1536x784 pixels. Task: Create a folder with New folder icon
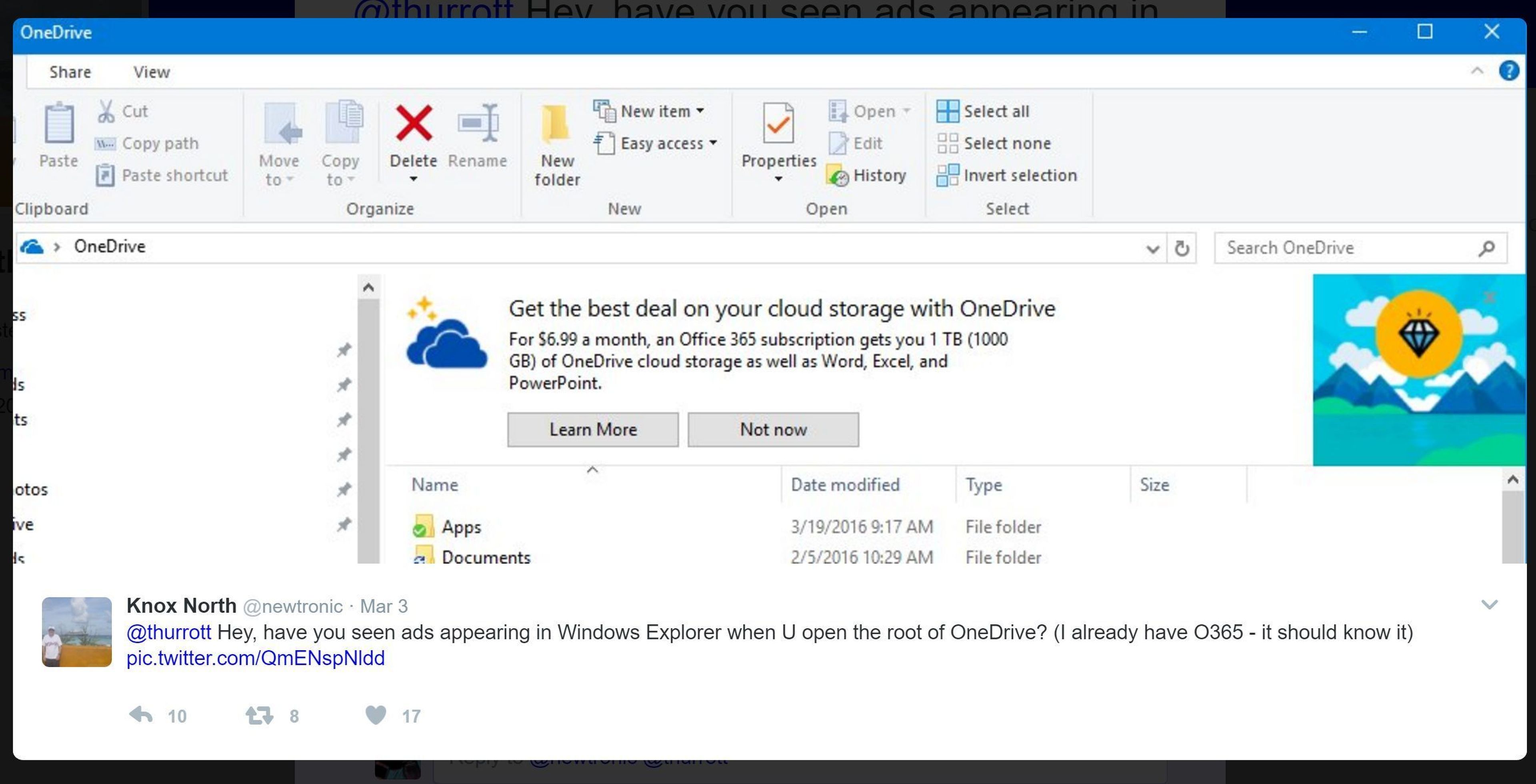[x=556, y=124]
